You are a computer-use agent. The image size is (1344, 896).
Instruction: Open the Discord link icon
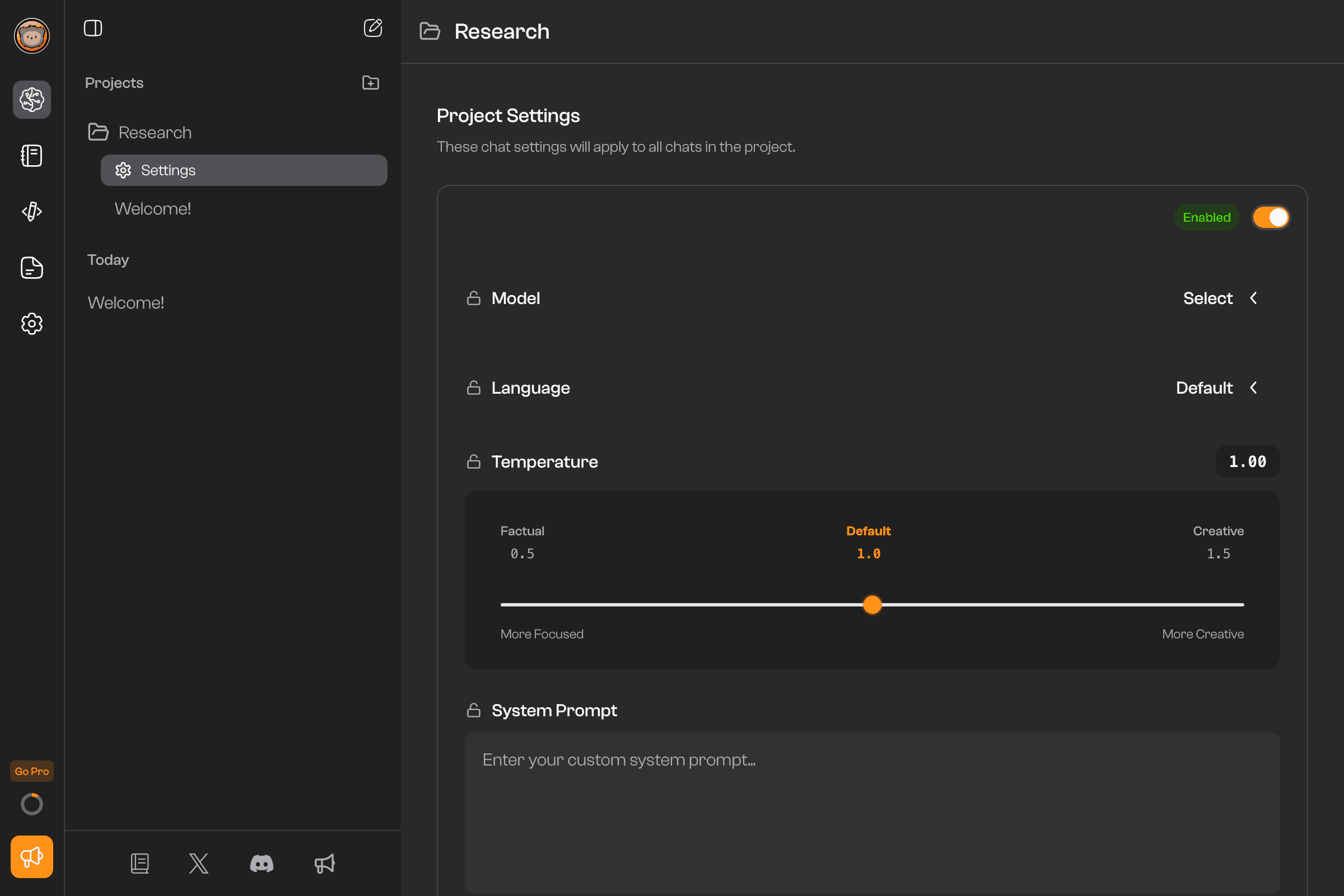coord(262,863)
